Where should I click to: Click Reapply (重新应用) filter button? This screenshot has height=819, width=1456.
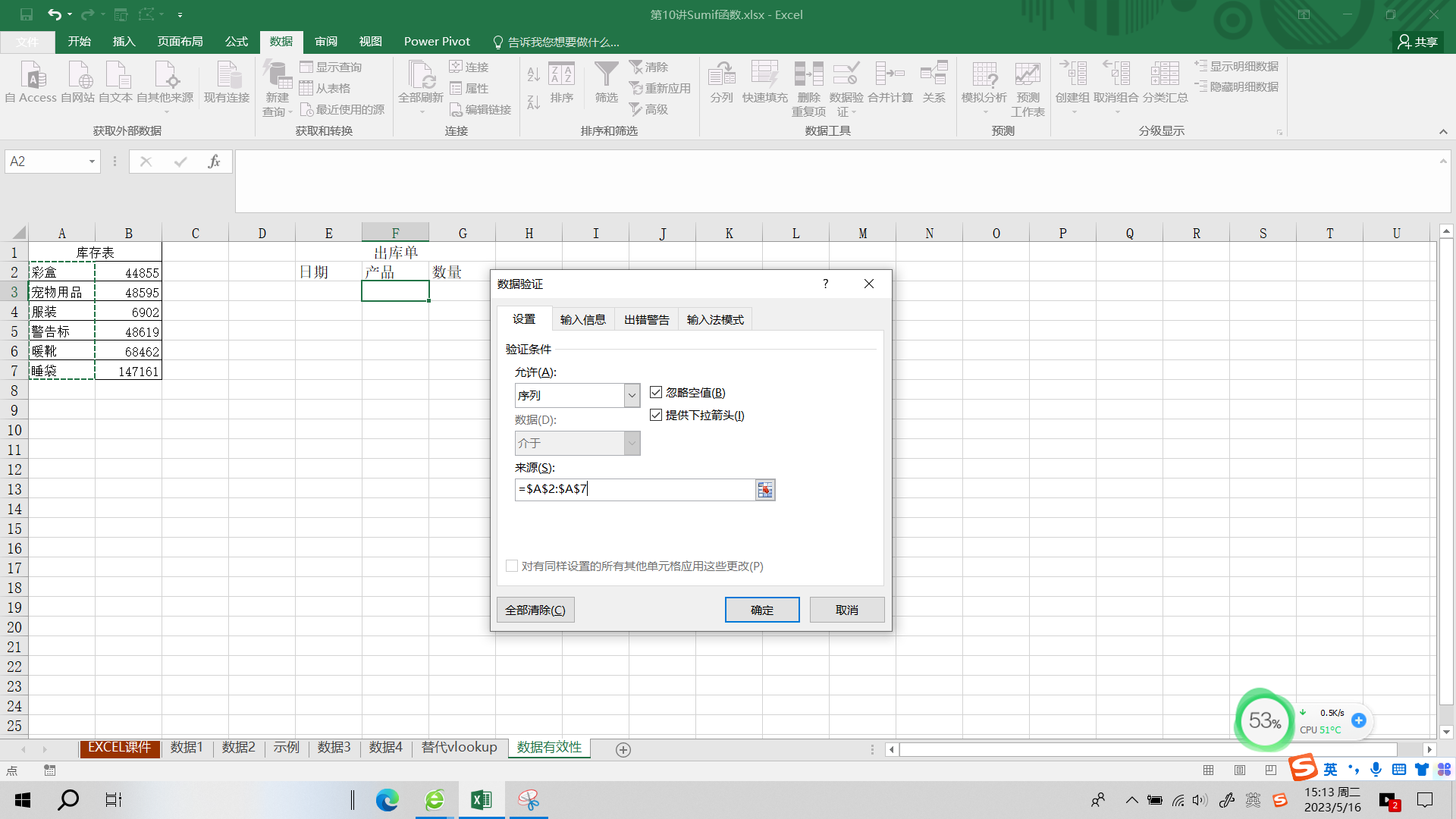pos(660,89)
